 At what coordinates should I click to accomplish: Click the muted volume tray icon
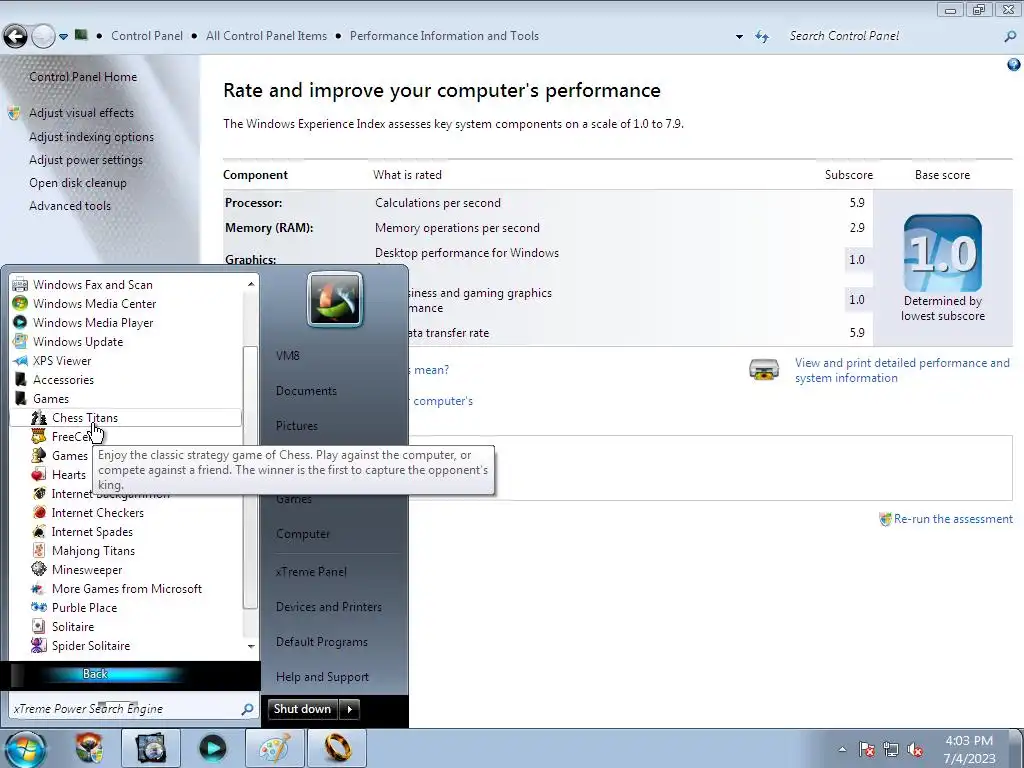click(915, 749)
